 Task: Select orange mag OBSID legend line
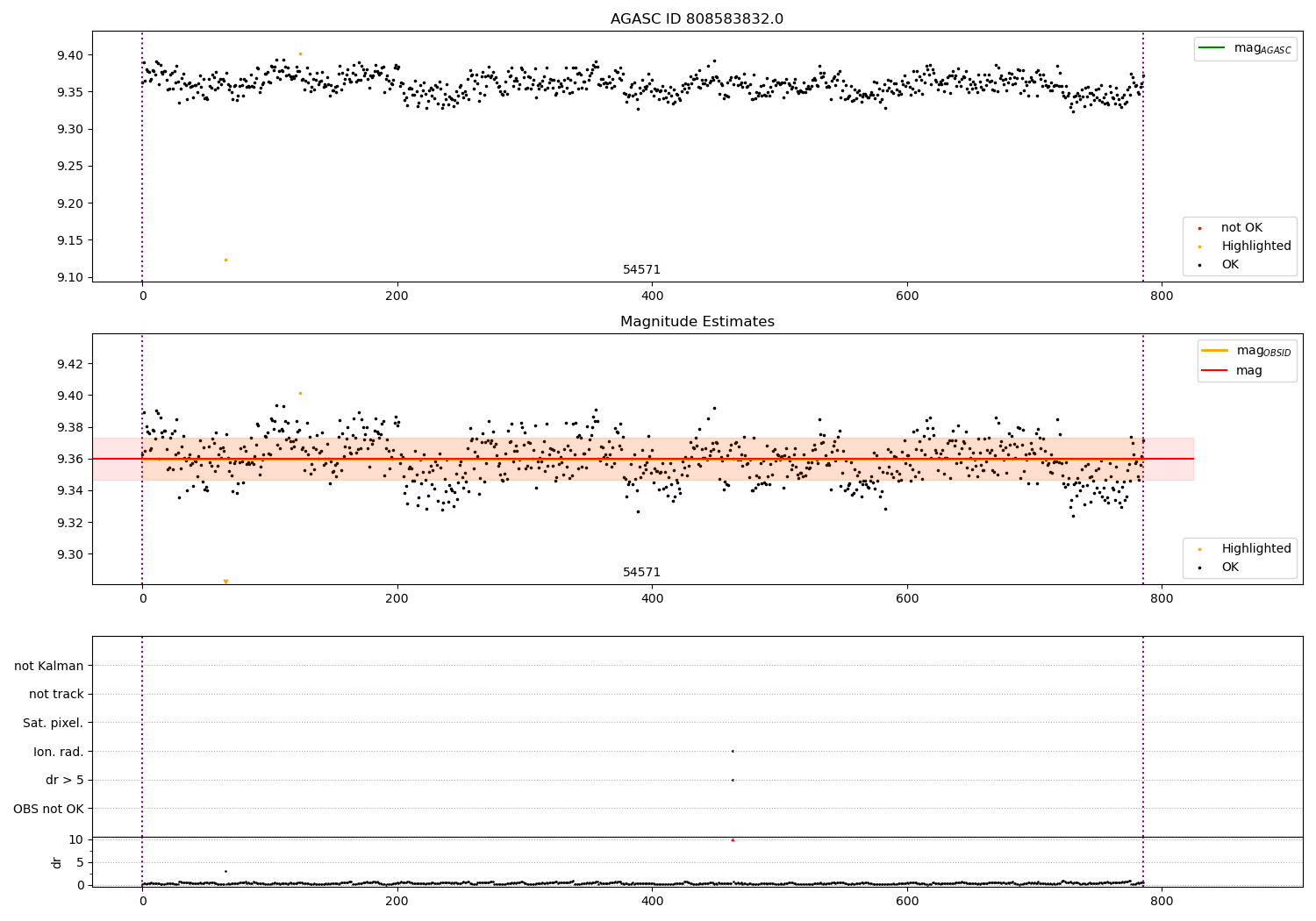1215,350
